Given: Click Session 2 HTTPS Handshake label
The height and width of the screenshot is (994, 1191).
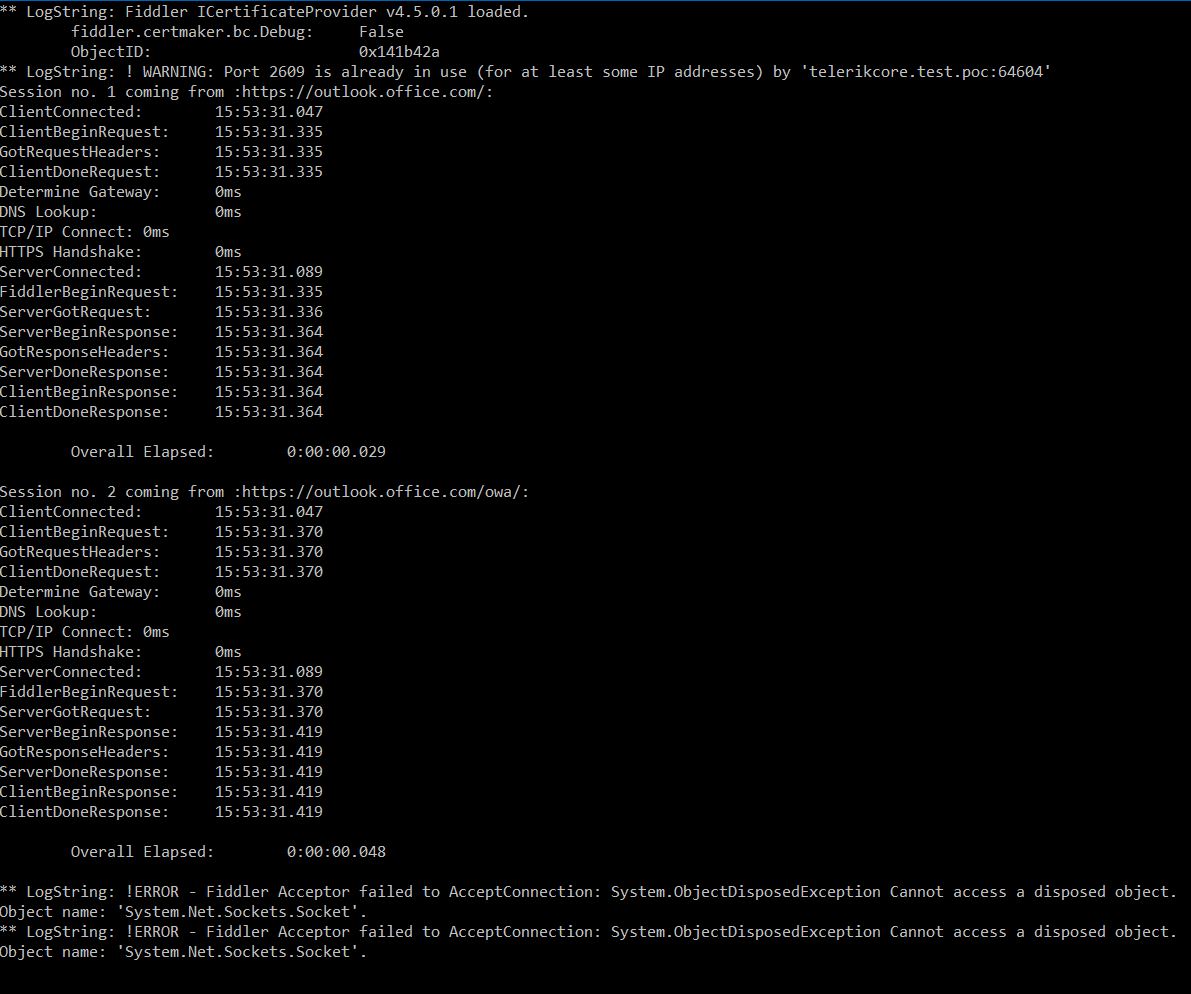Looking at the screenshot, I should (71, 652).
